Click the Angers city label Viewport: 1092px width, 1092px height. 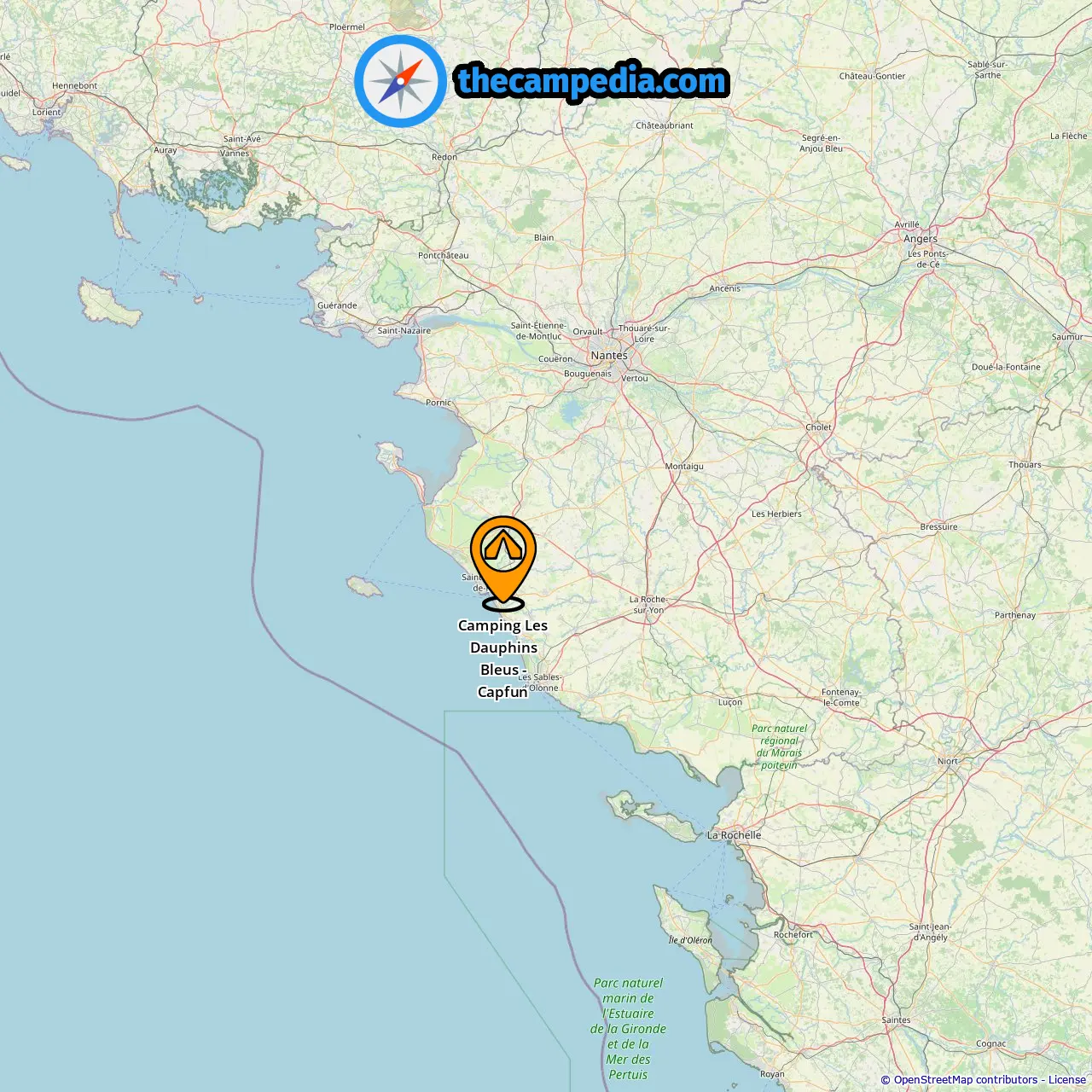921,239
